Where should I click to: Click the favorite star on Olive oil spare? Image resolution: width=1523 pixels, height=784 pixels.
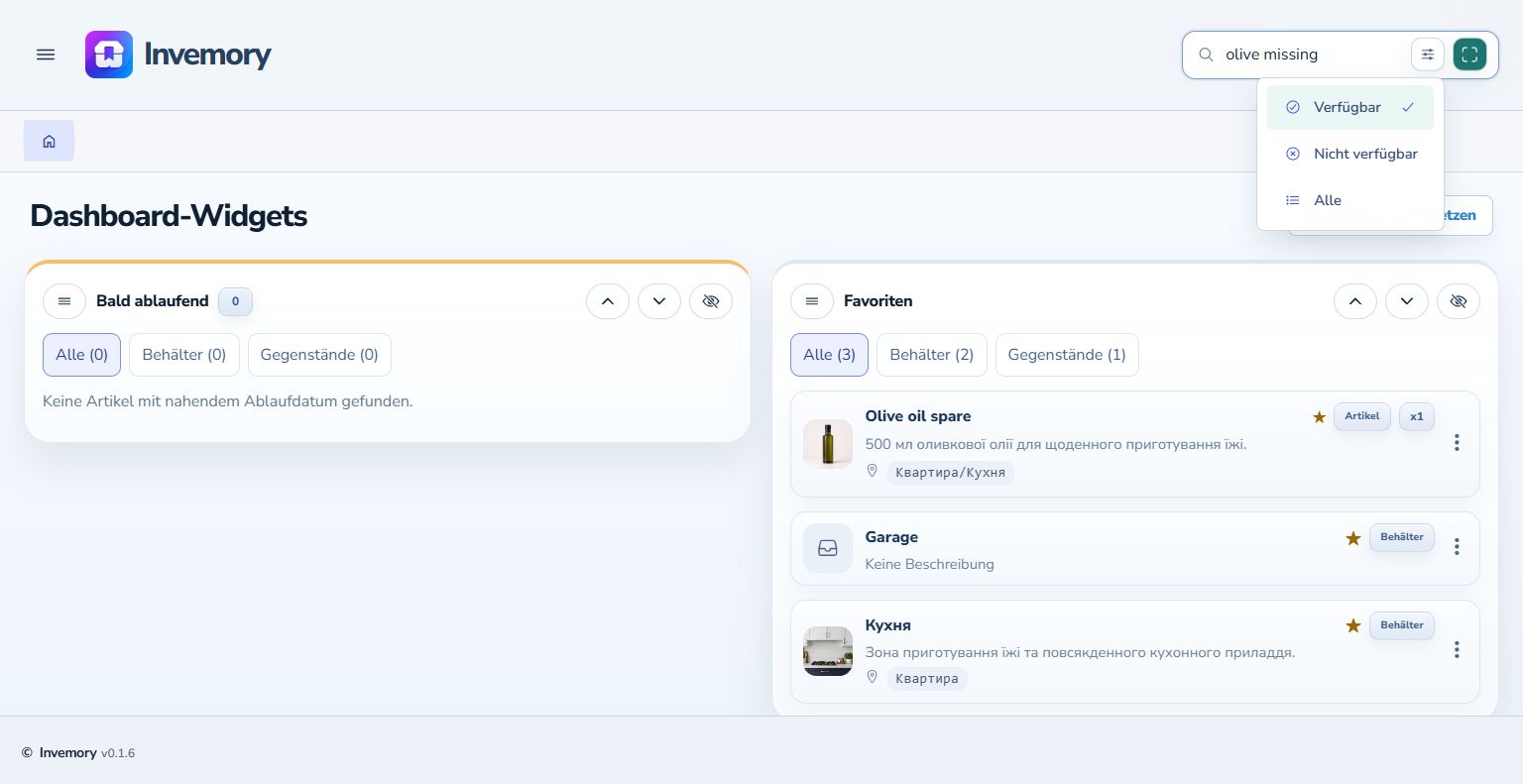pyautogui.click(x=1319, y=417)
